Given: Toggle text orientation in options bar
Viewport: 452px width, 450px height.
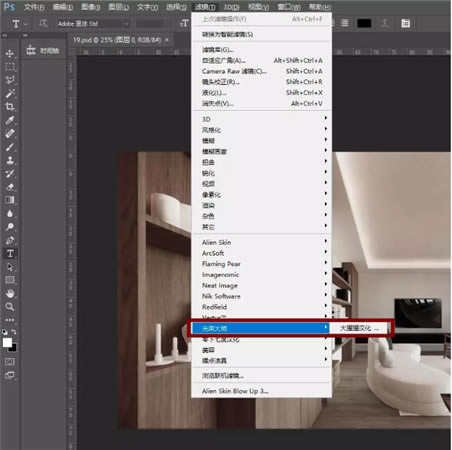Looking at the screenshot, I should coord(43,23).
